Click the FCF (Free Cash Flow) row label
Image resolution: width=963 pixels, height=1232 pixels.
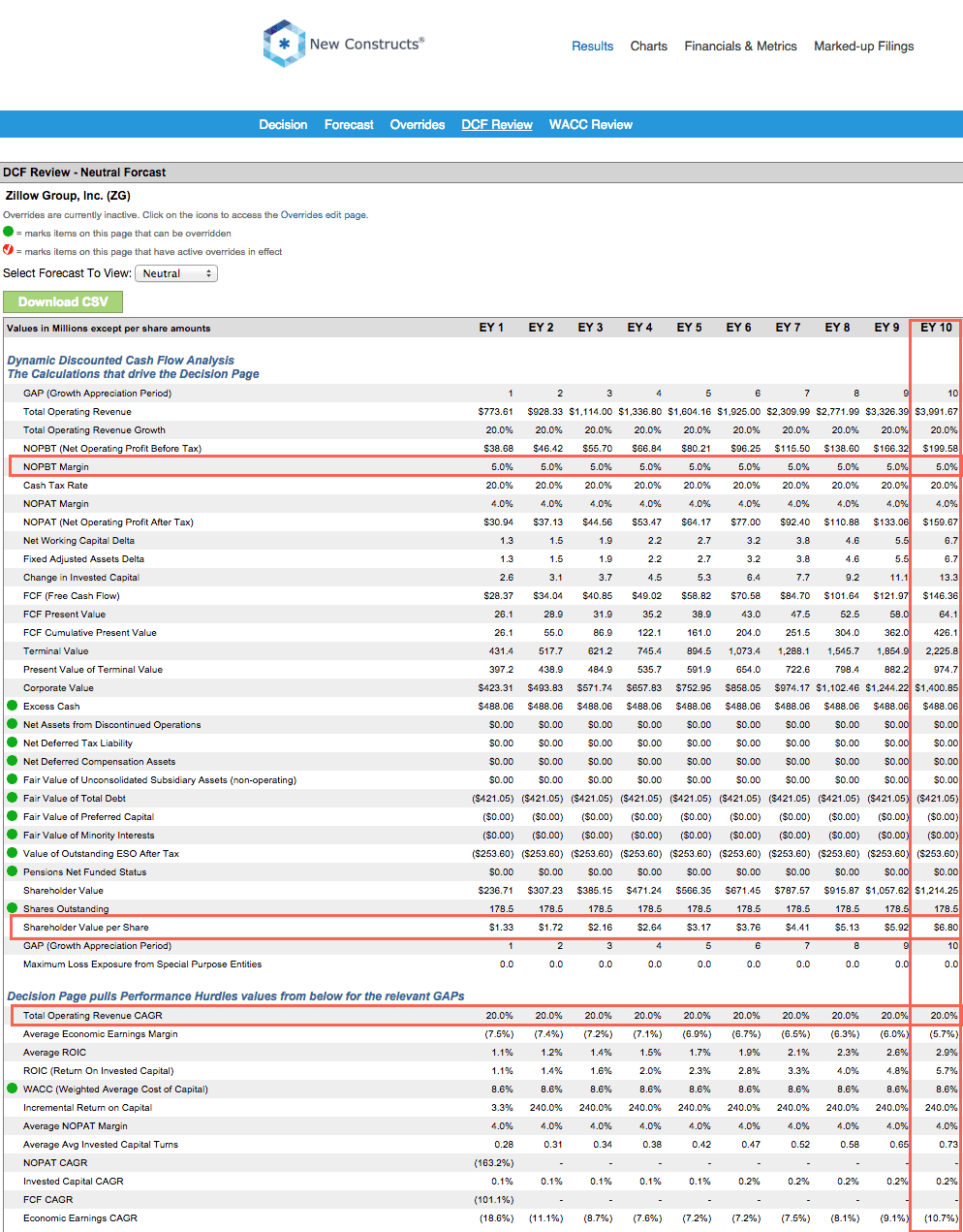pos(72,596)
